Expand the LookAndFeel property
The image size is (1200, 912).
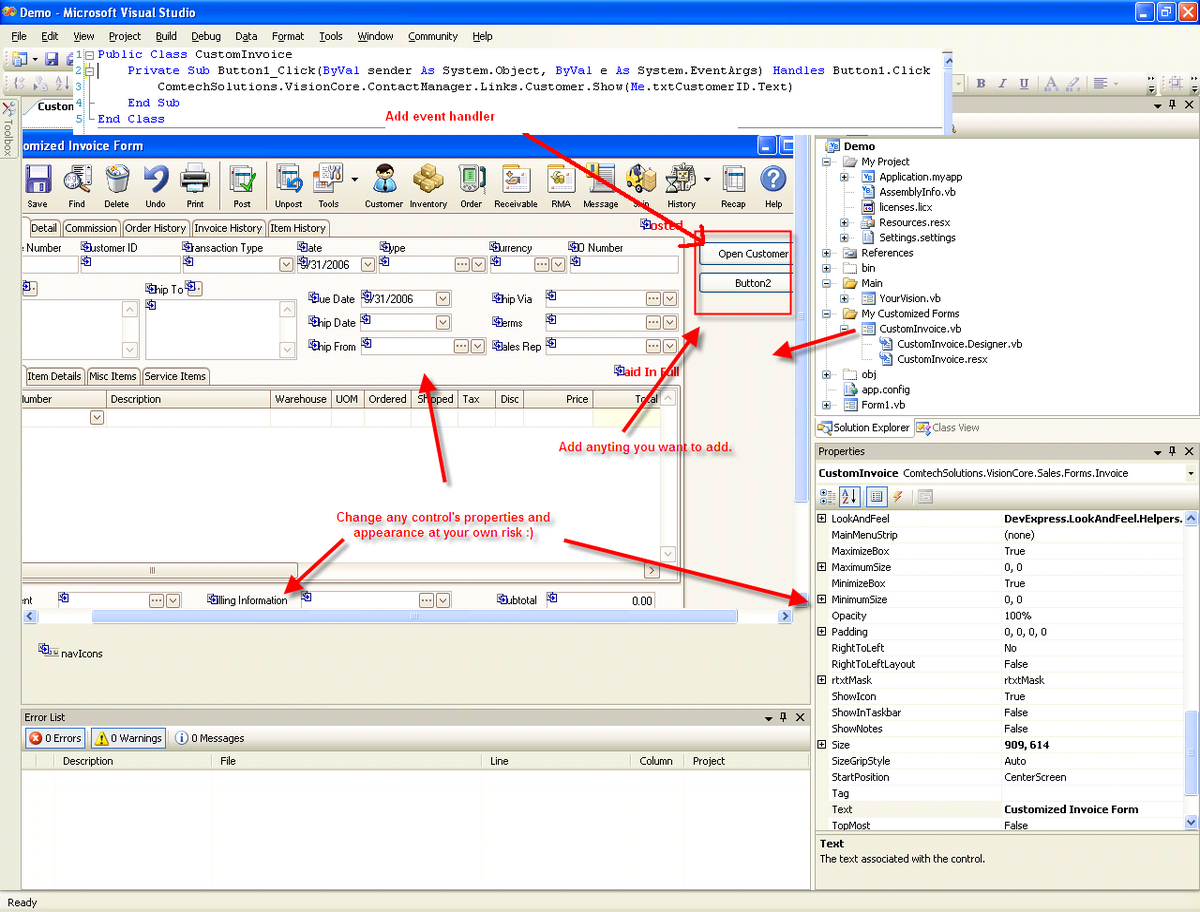click(822, 519)
